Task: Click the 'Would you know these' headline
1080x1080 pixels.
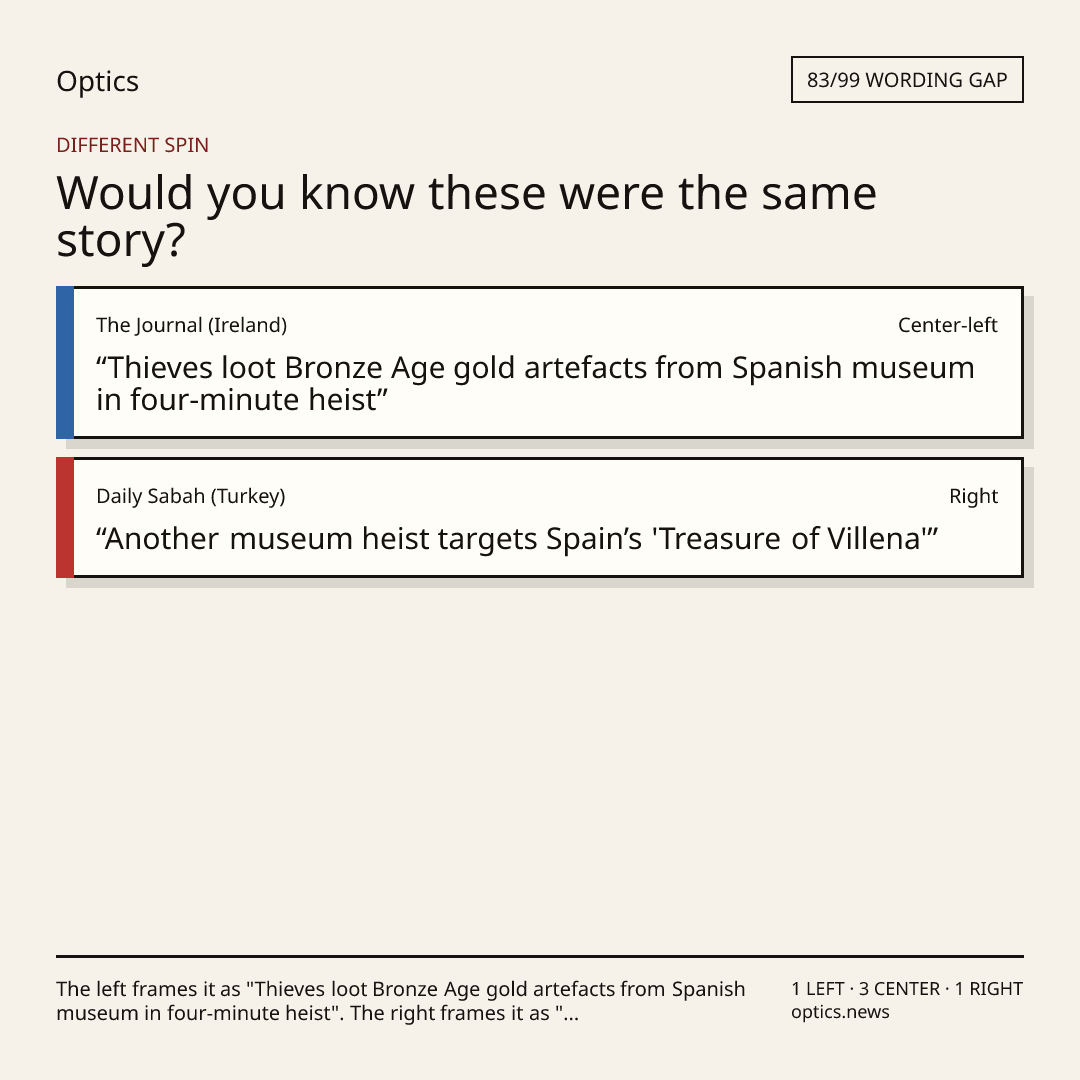Action: (x=466, y=216)
